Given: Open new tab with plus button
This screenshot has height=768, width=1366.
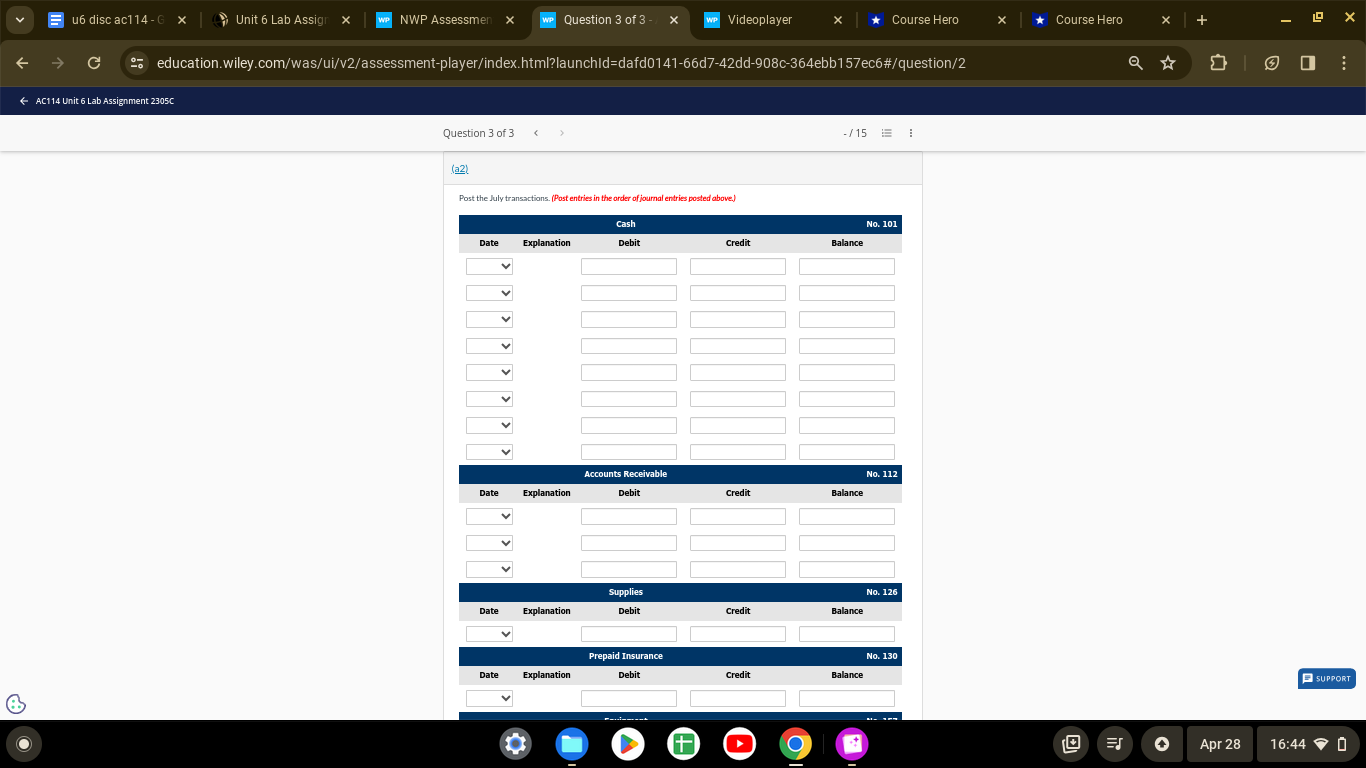Looking at the screenshot, I should (1202, 20).
